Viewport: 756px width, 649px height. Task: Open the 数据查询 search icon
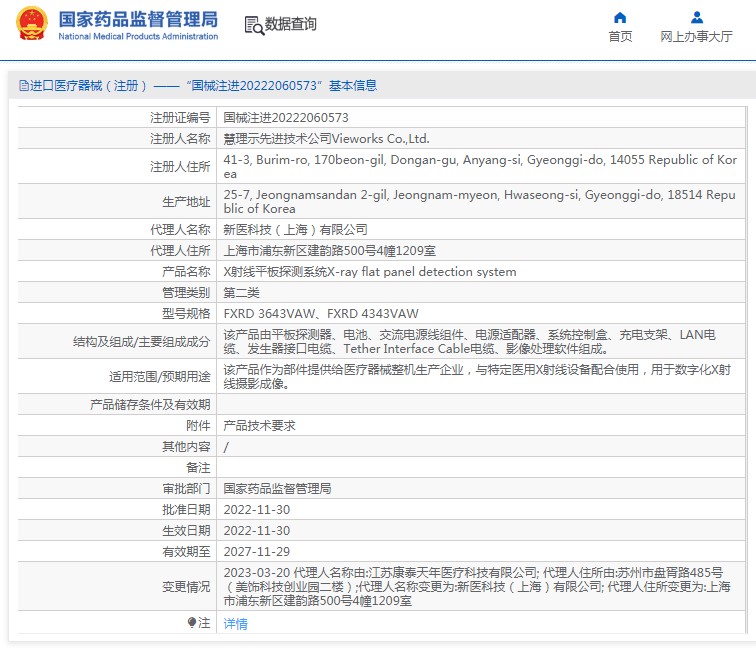tap(254, 26)
